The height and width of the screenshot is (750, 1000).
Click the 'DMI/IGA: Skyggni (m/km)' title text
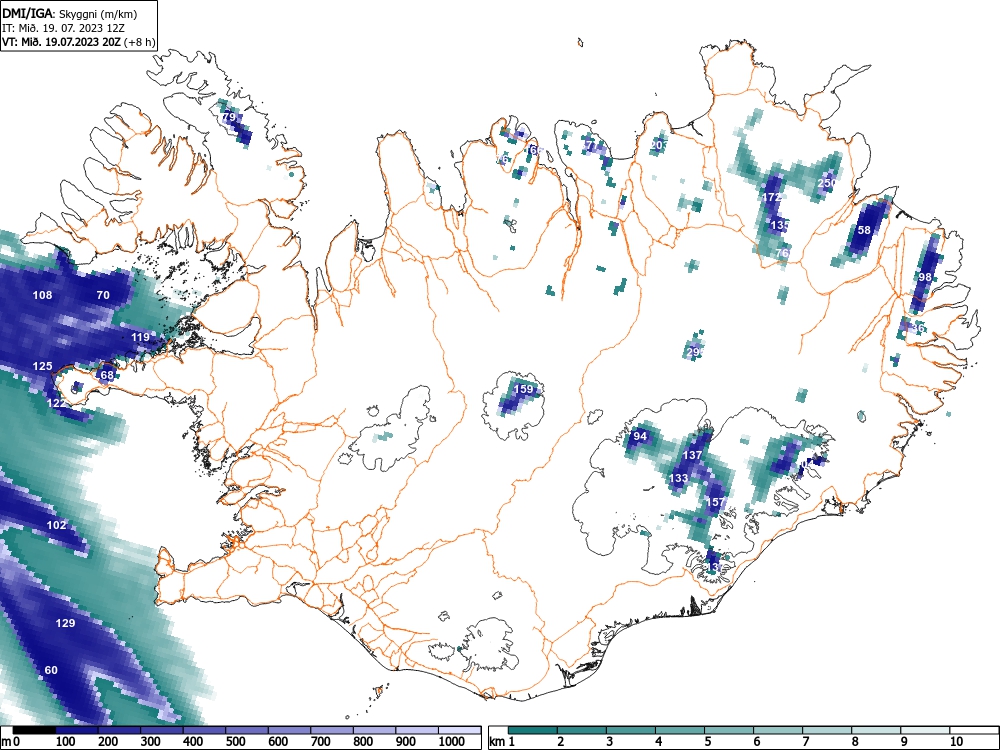70,13
